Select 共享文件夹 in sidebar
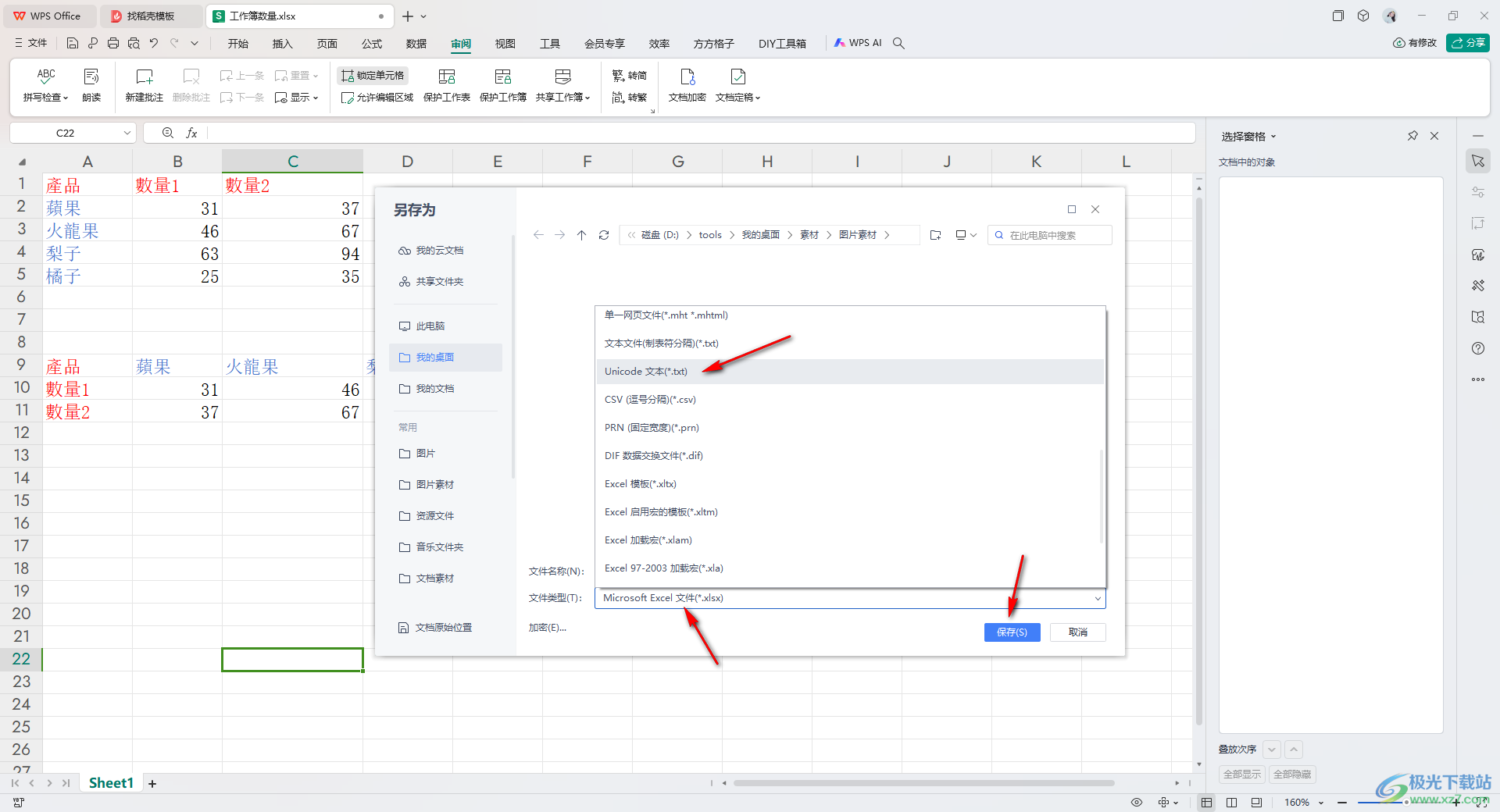Viewport: 1500px width, 812px height. point(446,282)
